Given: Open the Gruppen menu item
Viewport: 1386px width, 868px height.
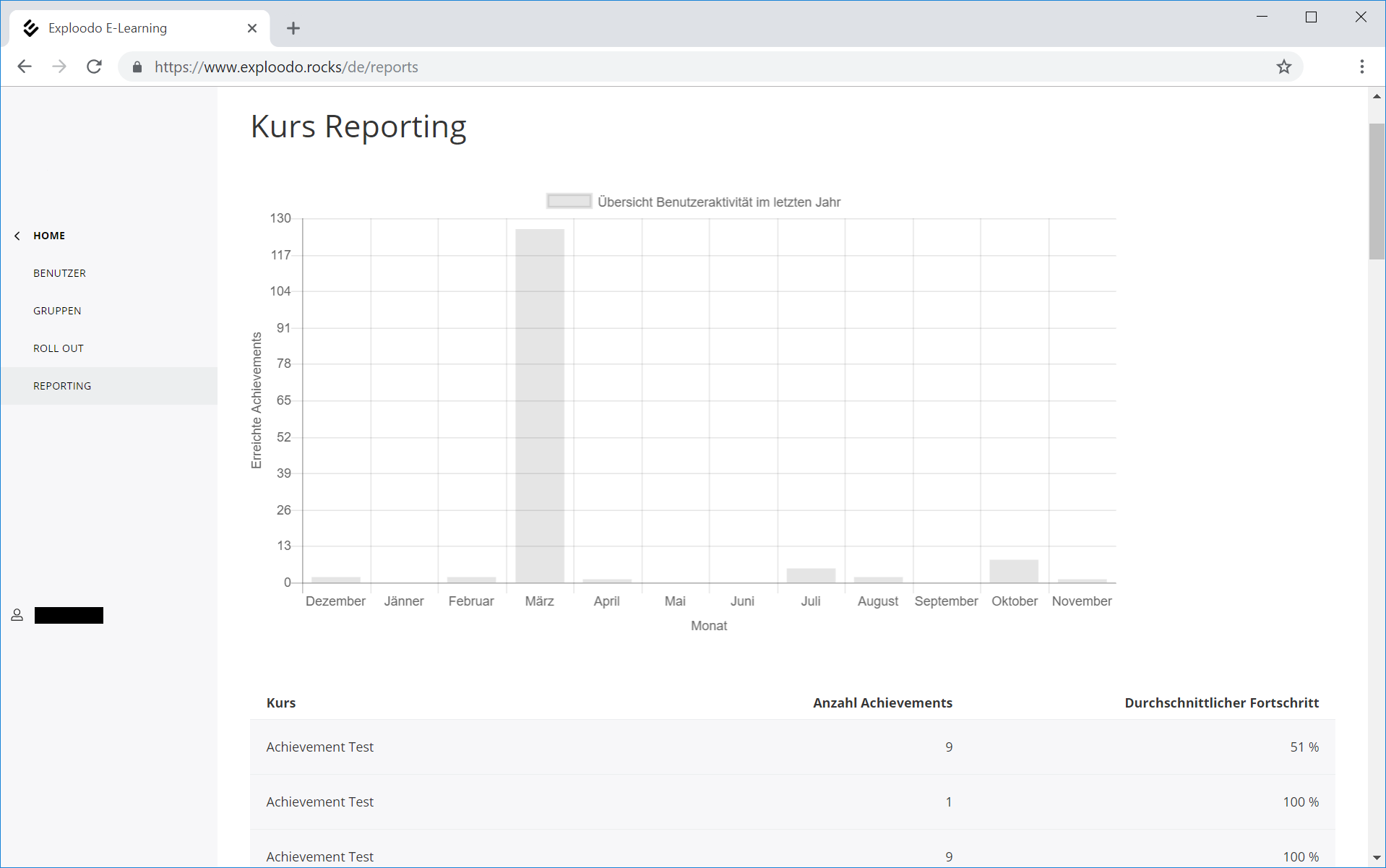Looking at the screenshot, I should pyautogui.click(x=57, y=311).
